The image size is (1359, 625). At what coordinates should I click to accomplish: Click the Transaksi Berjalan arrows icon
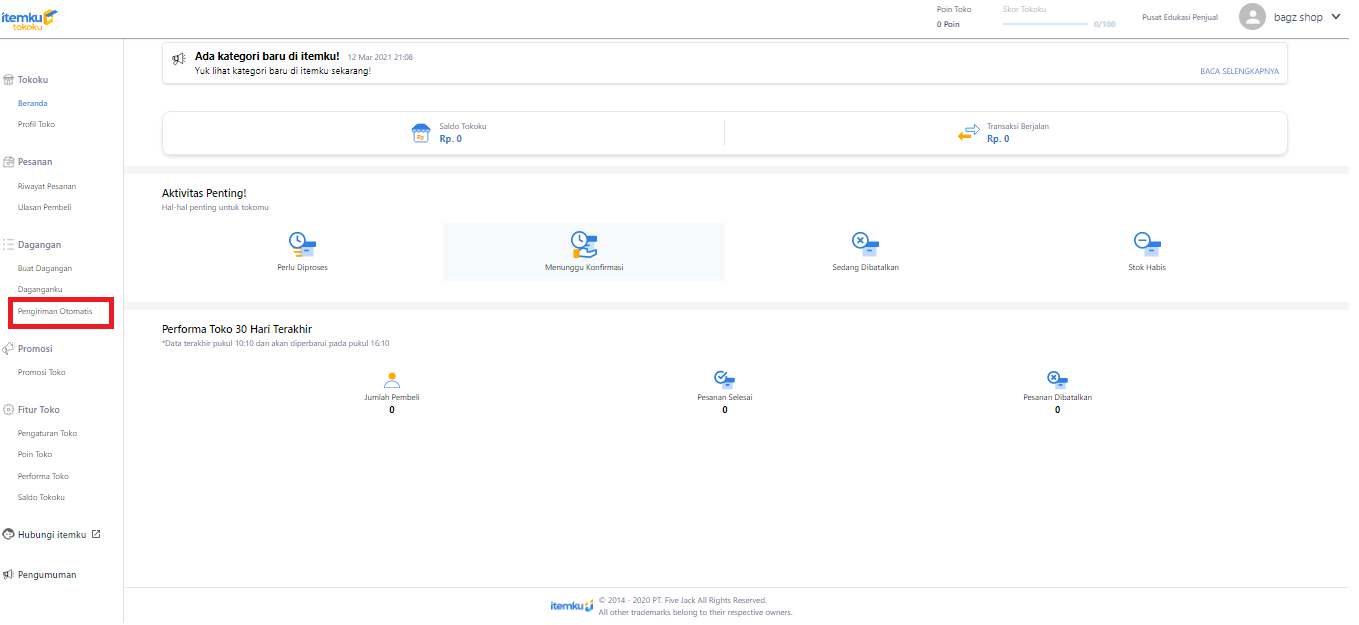tap(969, 133)
